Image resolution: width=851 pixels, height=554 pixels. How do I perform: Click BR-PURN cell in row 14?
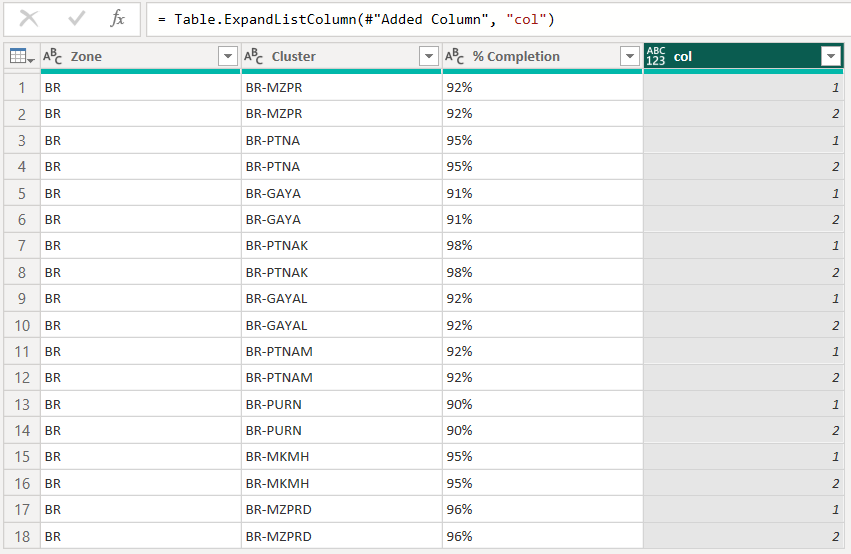(342, 431)
